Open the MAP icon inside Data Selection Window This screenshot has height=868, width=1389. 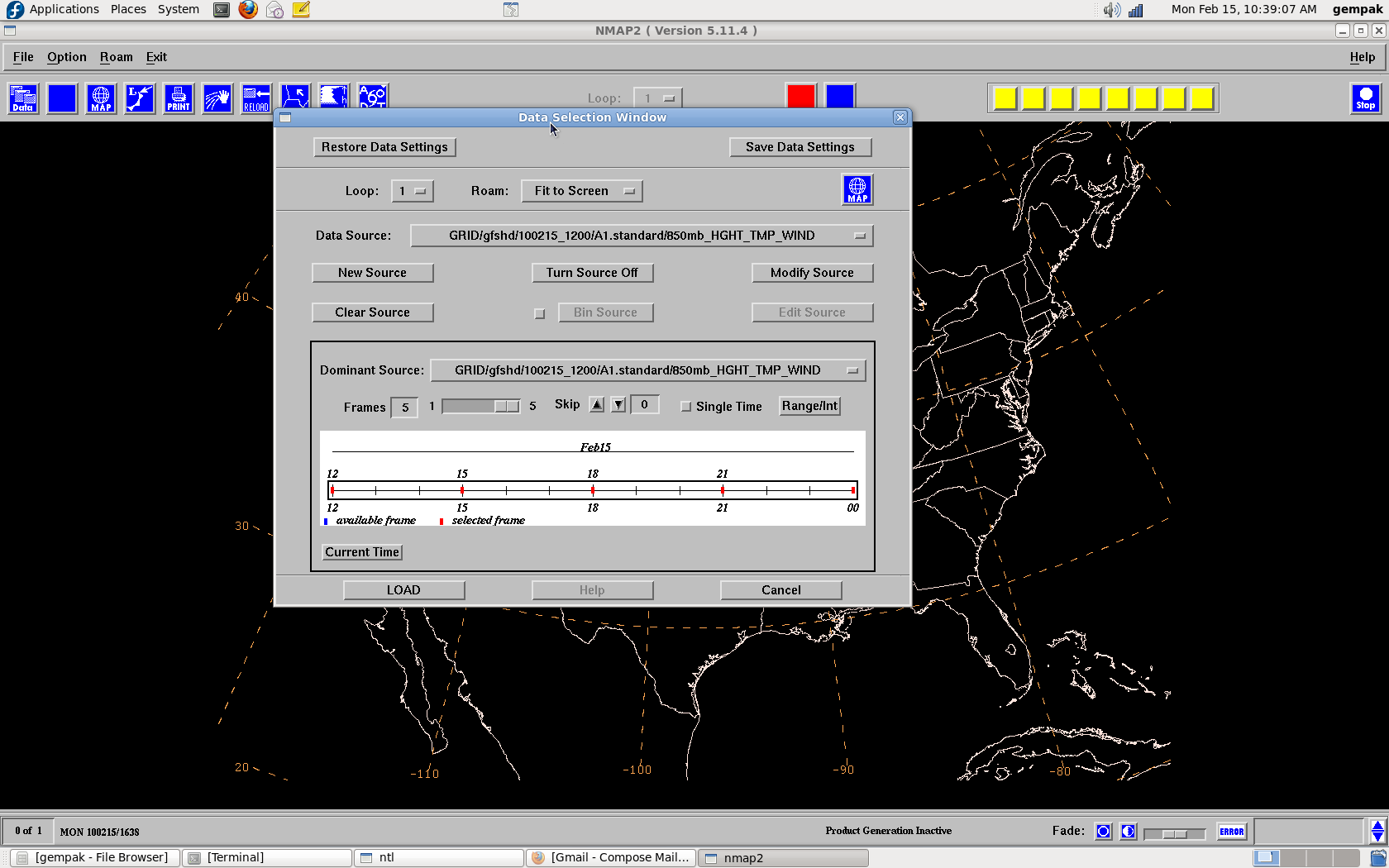pos(857,190)
